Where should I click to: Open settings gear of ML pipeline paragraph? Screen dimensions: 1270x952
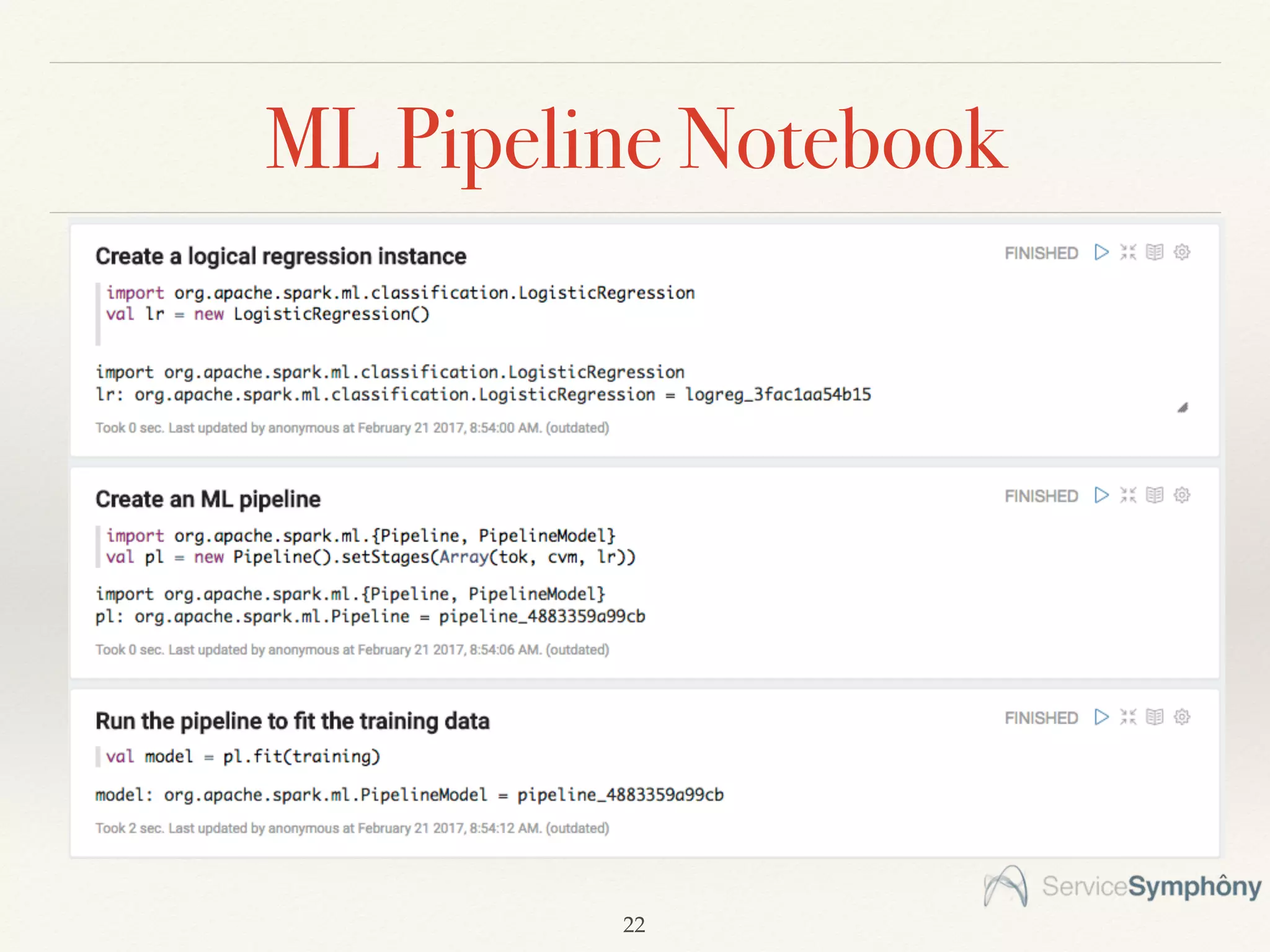[1182, 495]
